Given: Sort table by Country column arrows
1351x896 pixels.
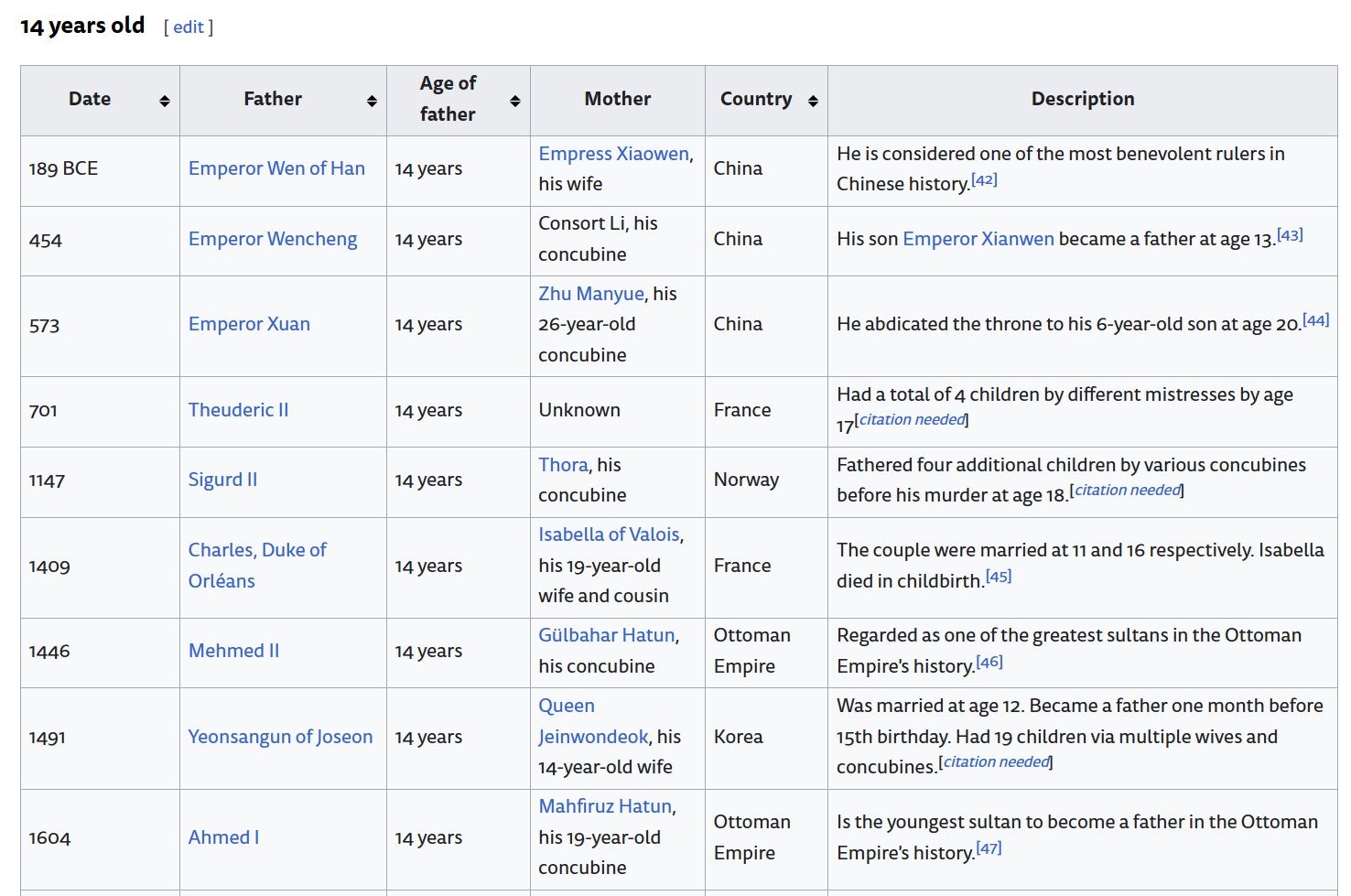Looking at the screenshot, I should point(813,101).
